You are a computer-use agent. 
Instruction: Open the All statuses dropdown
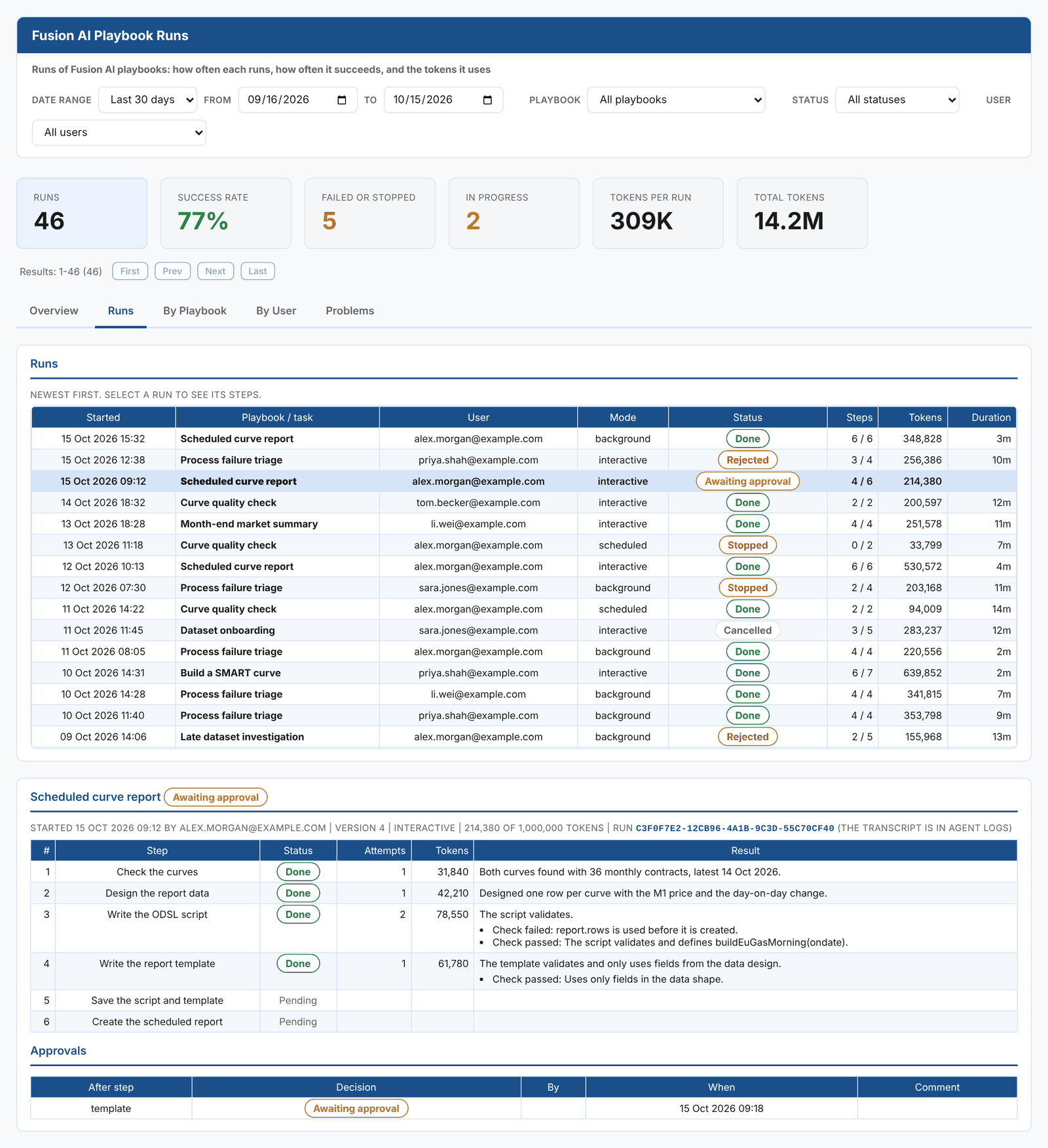[x=897, y=100]
